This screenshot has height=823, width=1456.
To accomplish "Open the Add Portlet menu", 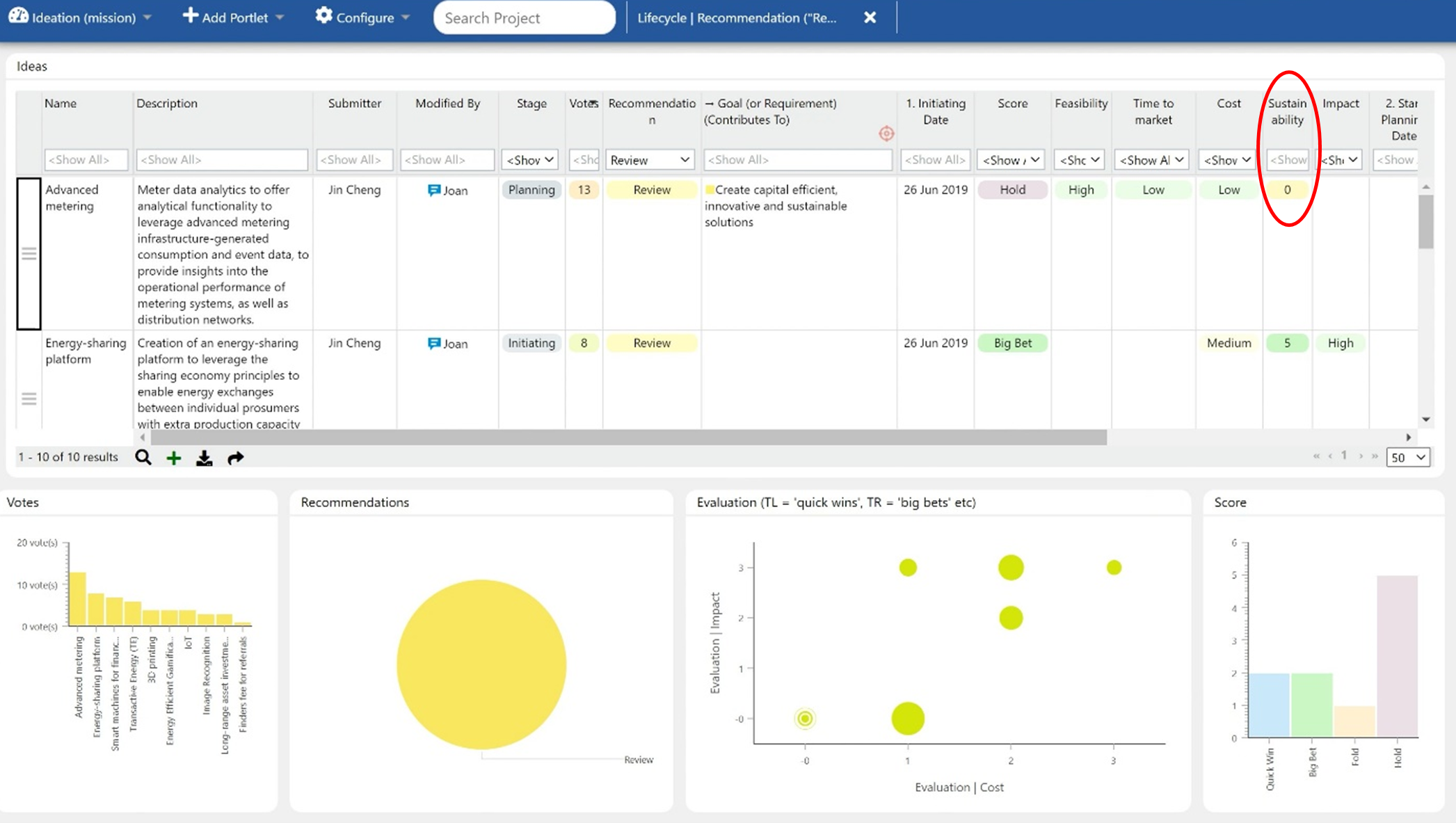I will (233, 17).
